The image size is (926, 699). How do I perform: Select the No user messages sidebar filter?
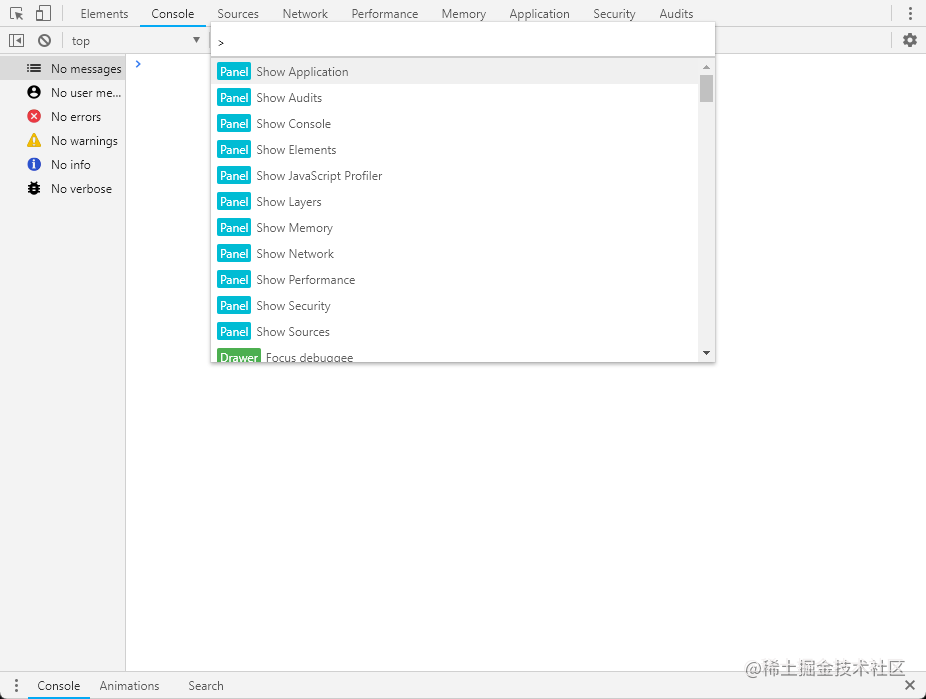63,93
